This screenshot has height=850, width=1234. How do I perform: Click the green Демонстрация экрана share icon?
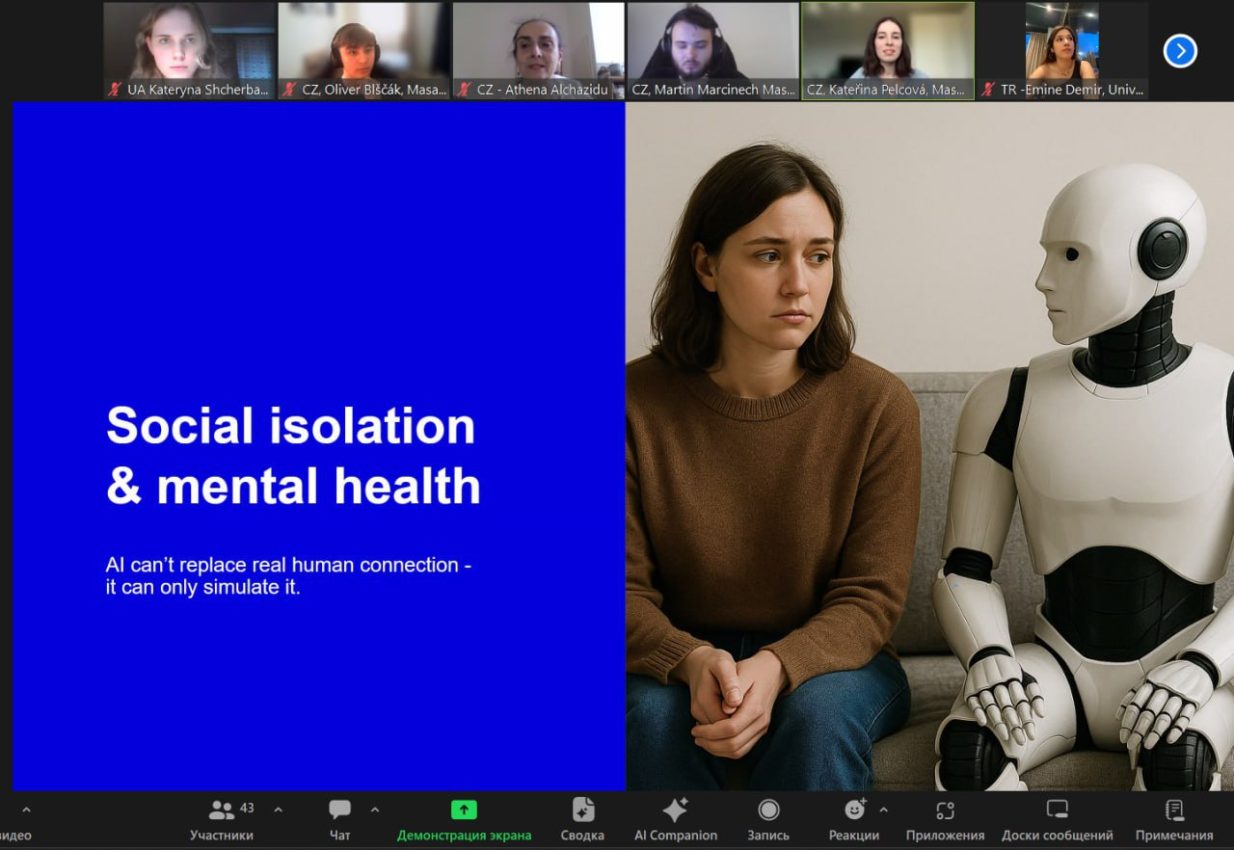tap(464, 810)
